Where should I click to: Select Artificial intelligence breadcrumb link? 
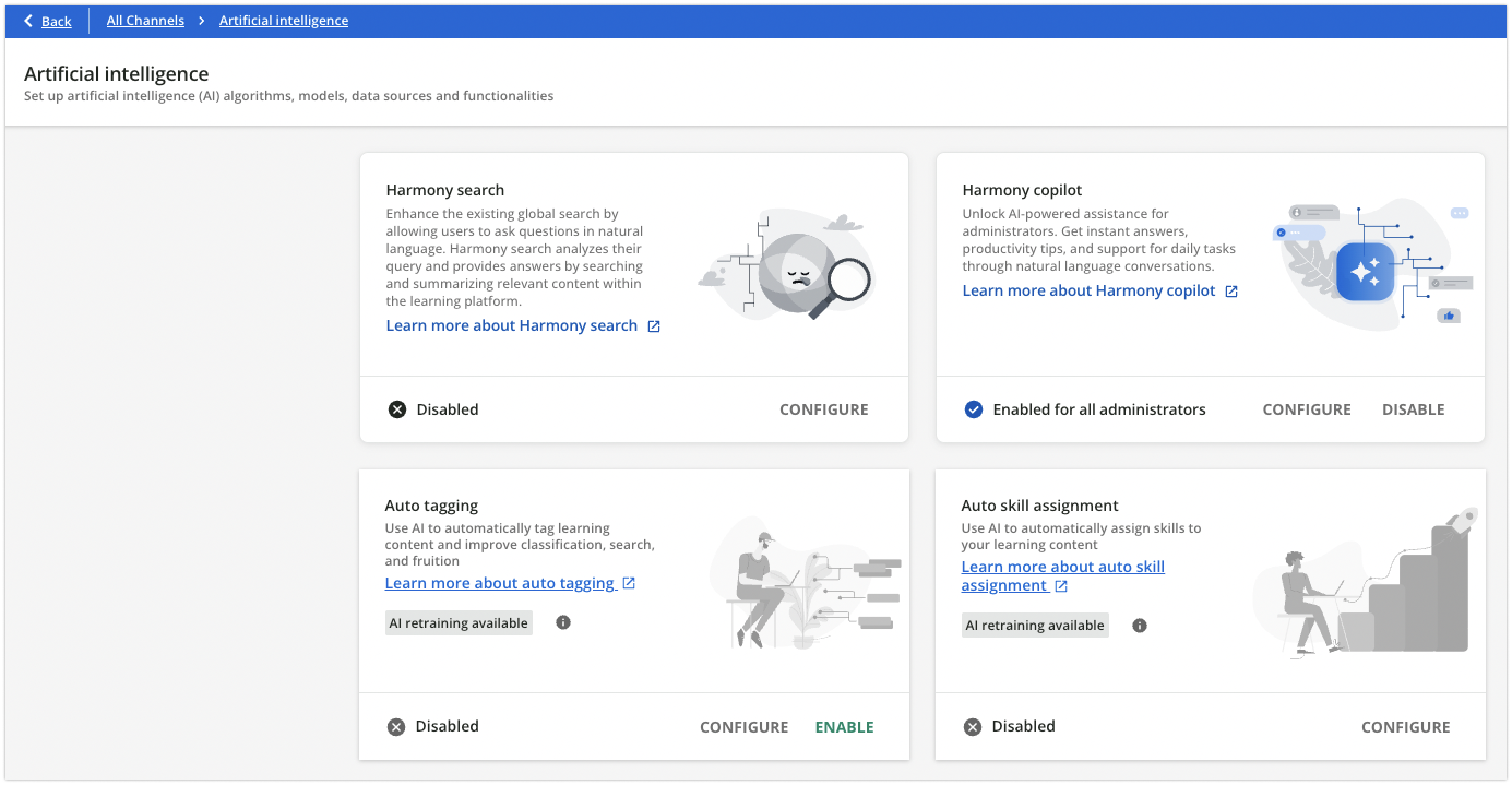(283, 21)
